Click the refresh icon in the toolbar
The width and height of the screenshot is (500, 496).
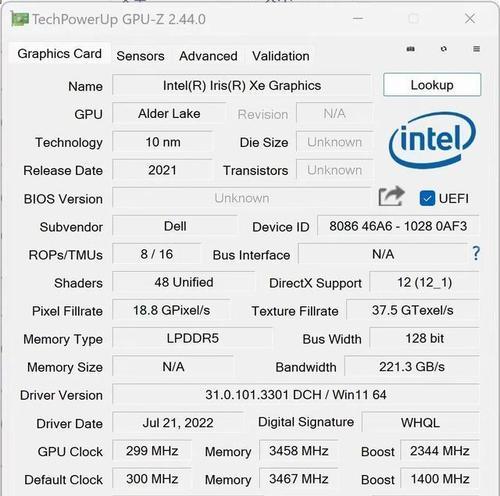pos(444,49)
